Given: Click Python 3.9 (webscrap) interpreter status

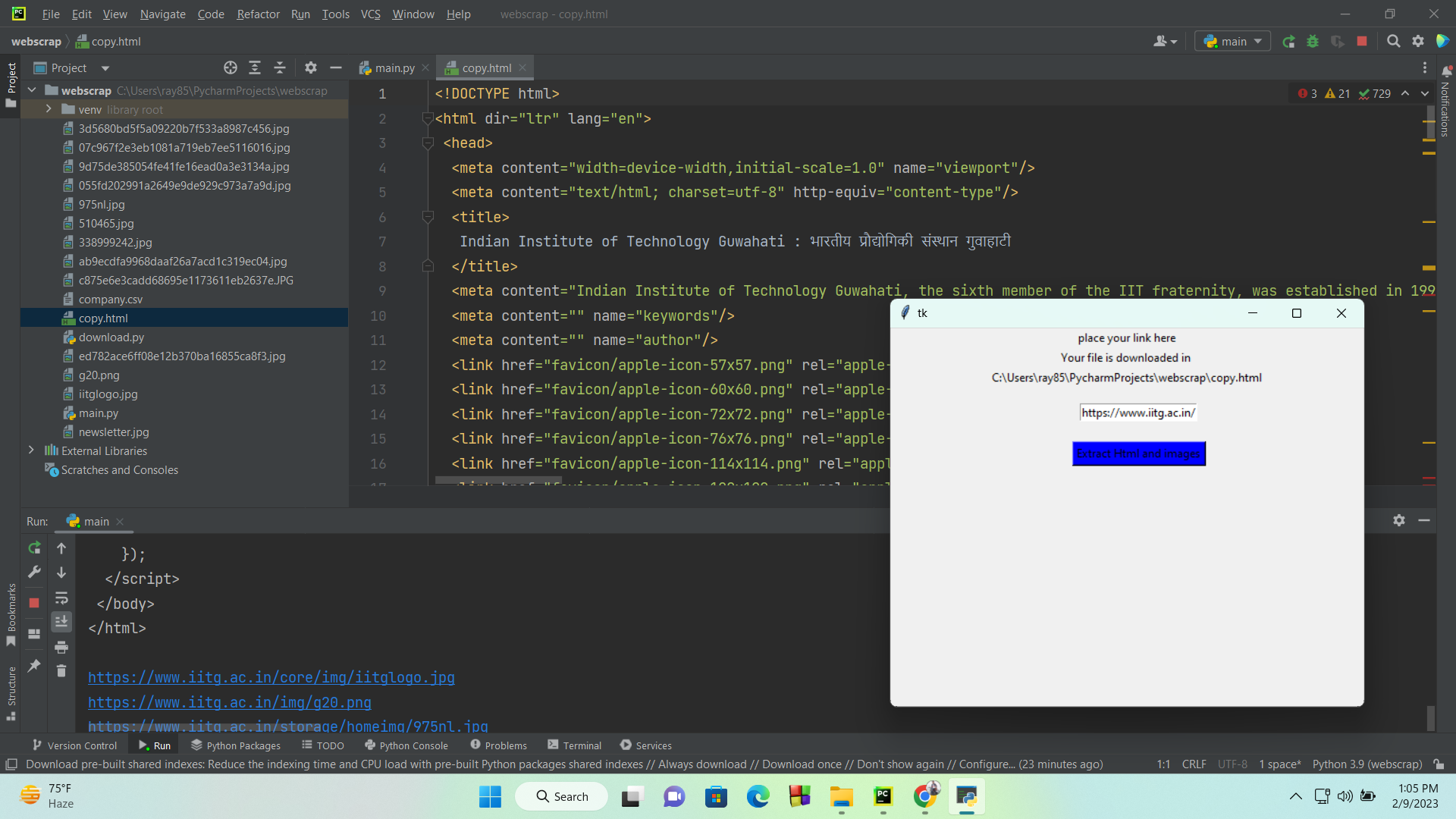Looking at the screenshot, I should pyautogui.click(x=1367, y=764).
